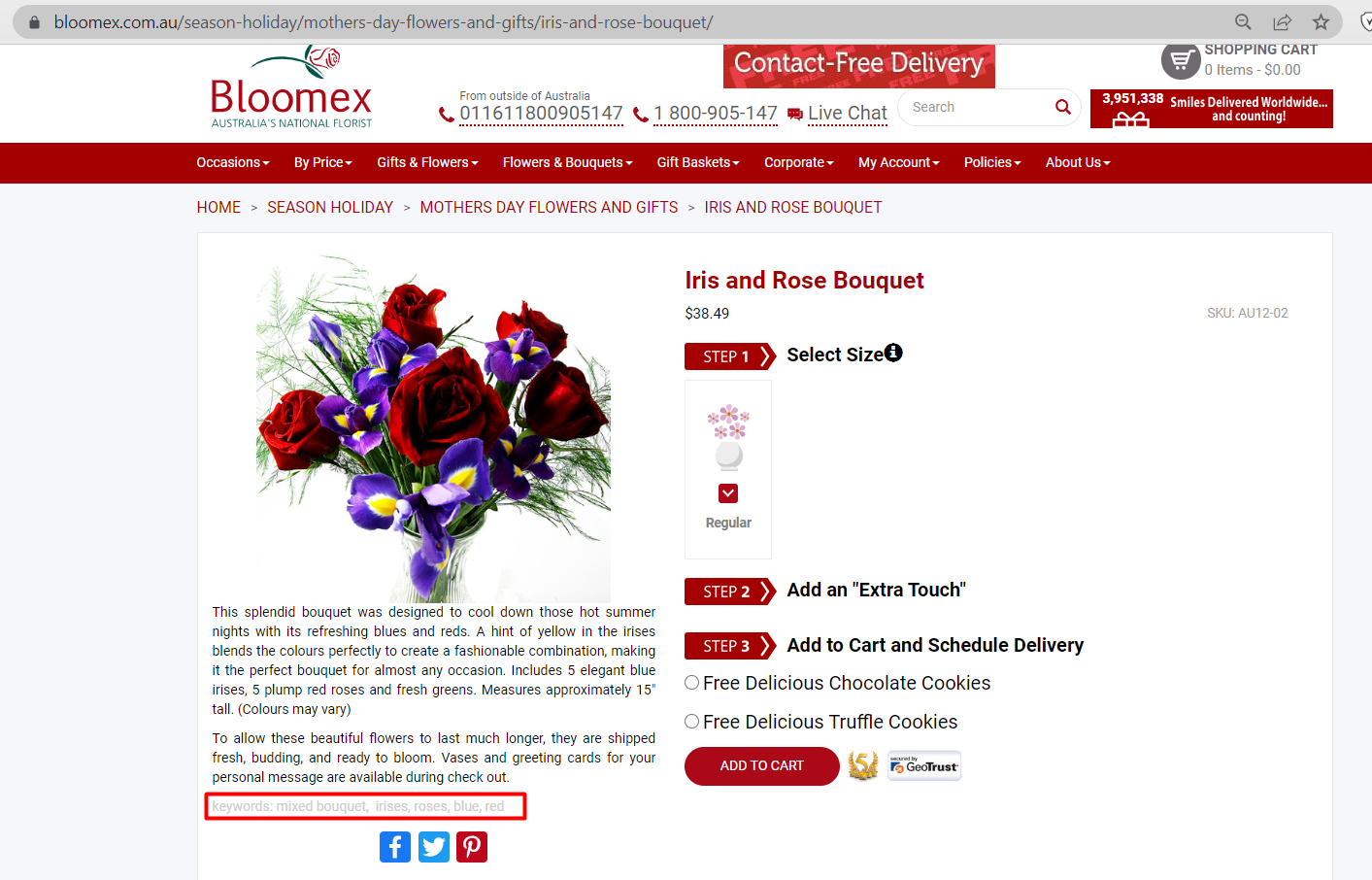Click the ADD TO CART button
This screenshot has height=880, width=1372.
click(x=762, y=766)
